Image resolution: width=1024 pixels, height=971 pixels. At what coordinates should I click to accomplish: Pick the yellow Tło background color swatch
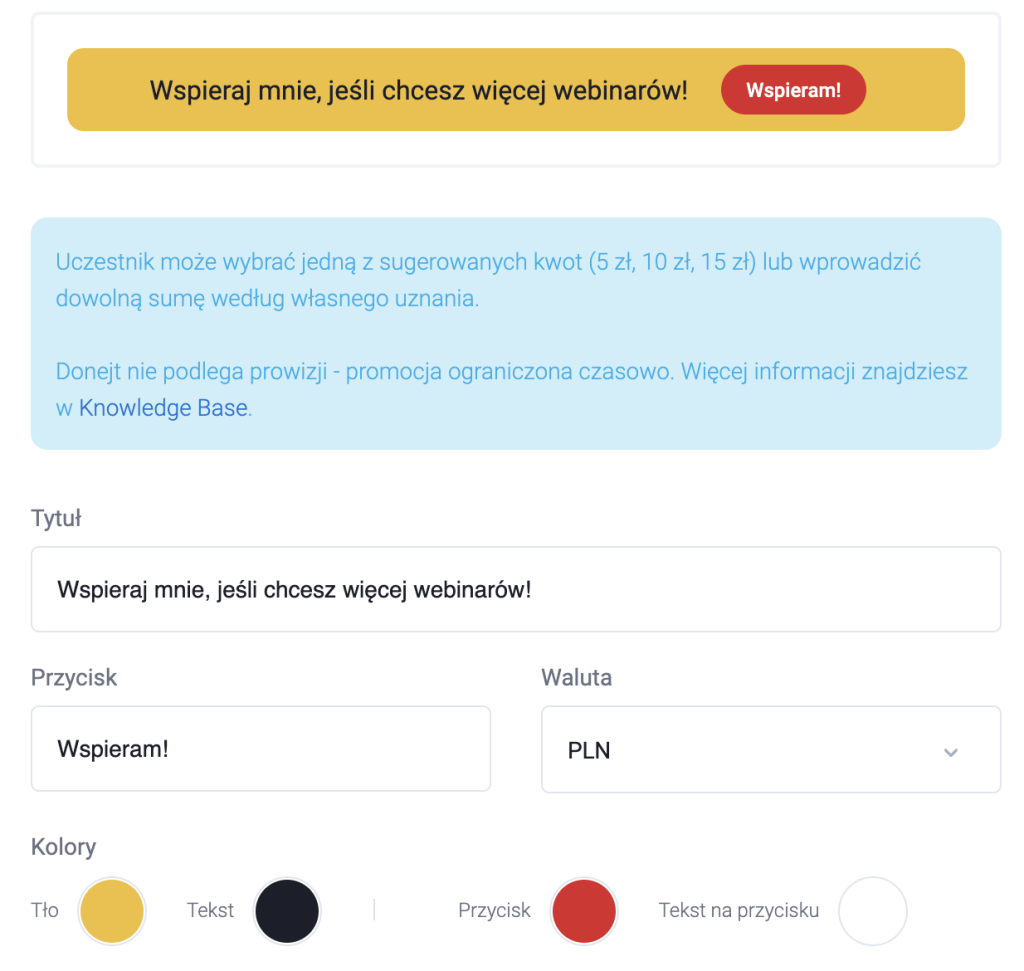(112, 910)
